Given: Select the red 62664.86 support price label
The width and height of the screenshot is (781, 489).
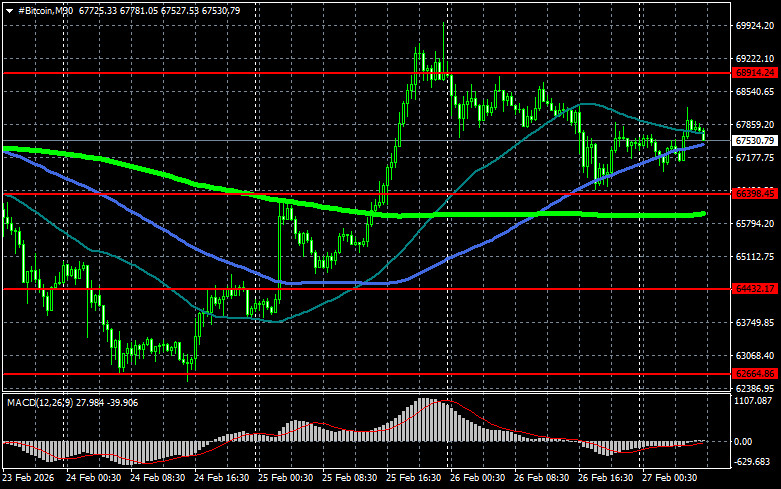Looking at the screenshot, I should tap(755, 374).
